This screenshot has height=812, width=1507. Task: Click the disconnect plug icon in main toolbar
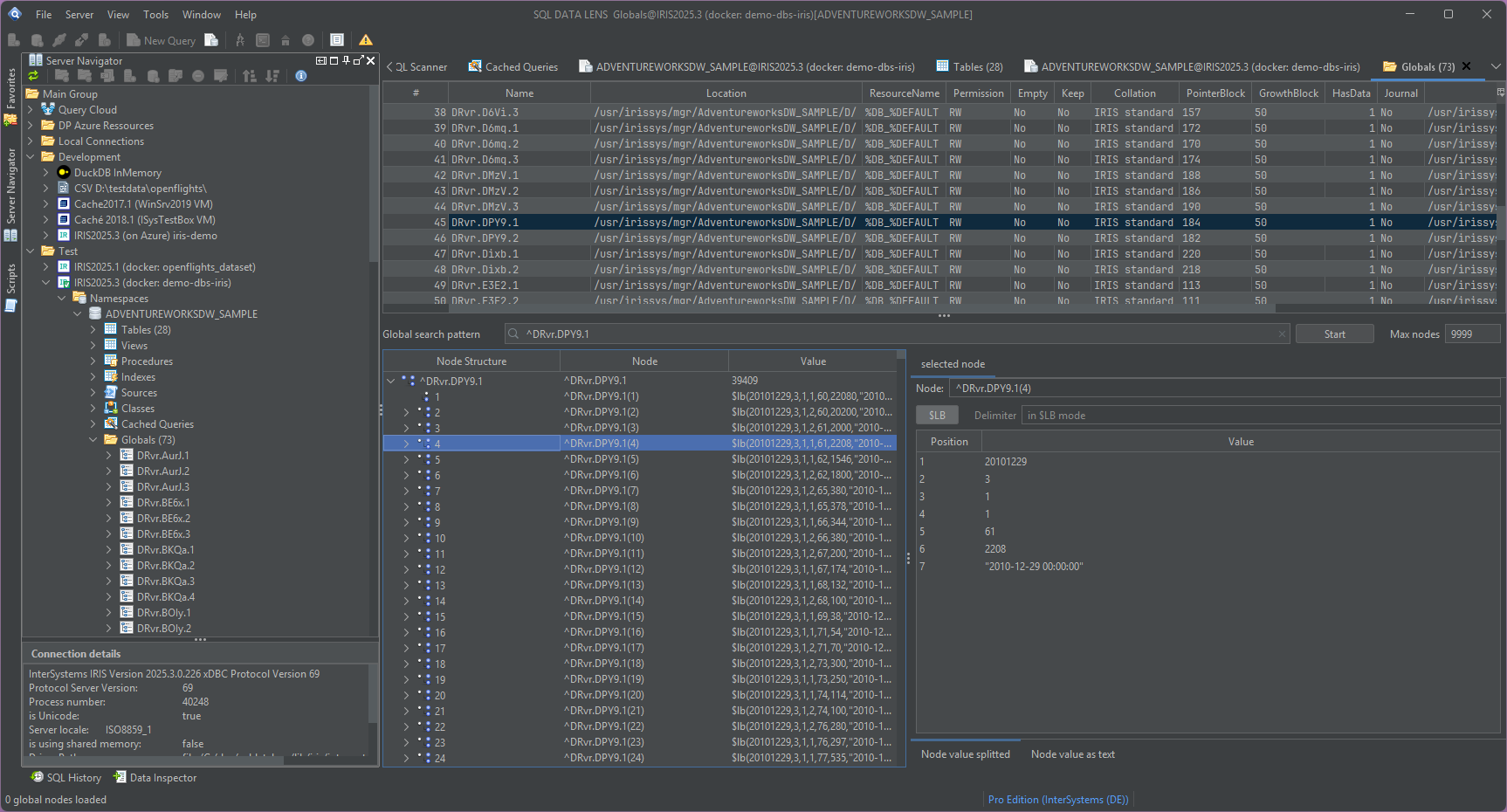pyautogui.click(x=82, y=40)
